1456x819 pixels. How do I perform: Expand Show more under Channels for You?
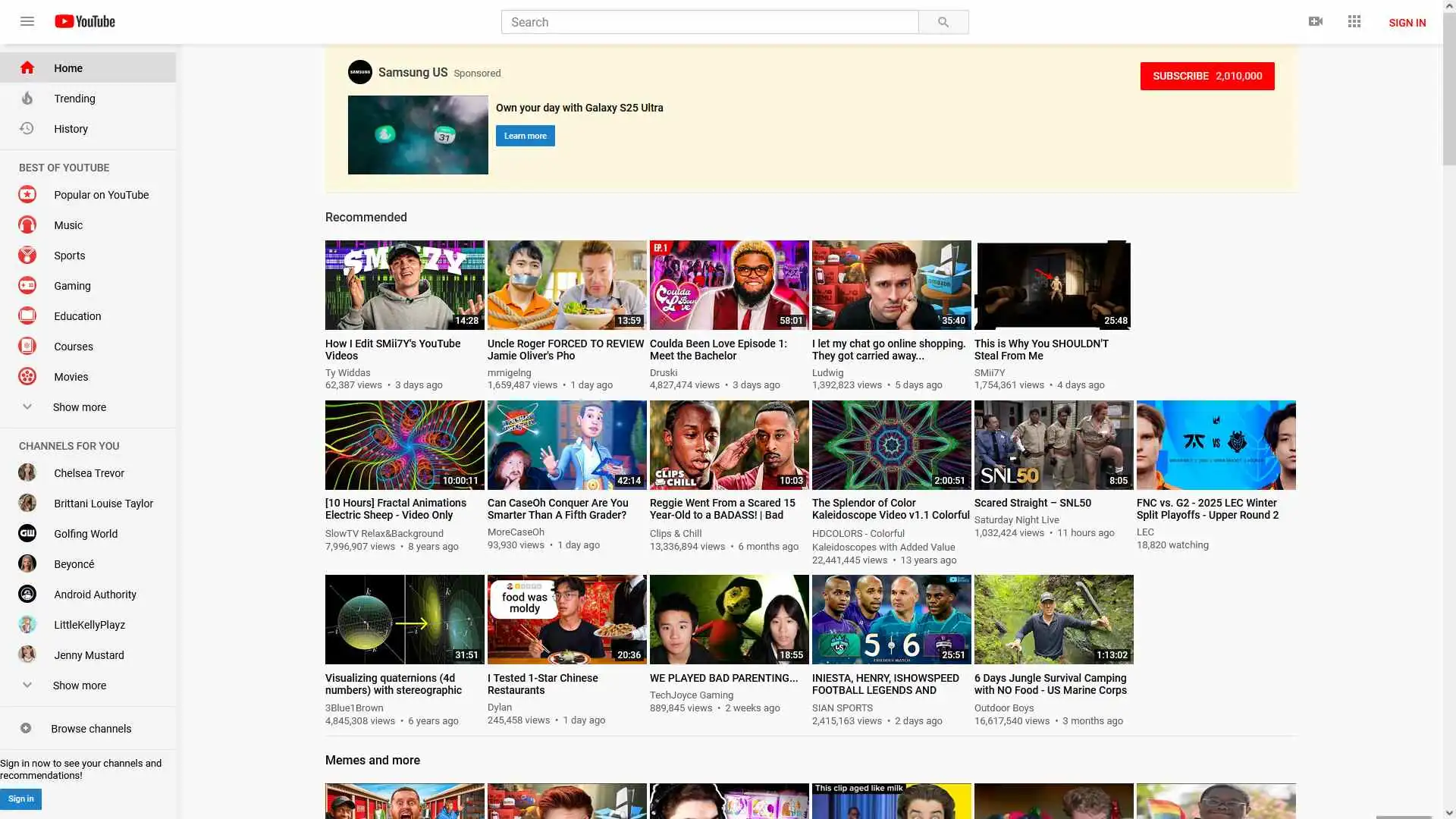79,686
